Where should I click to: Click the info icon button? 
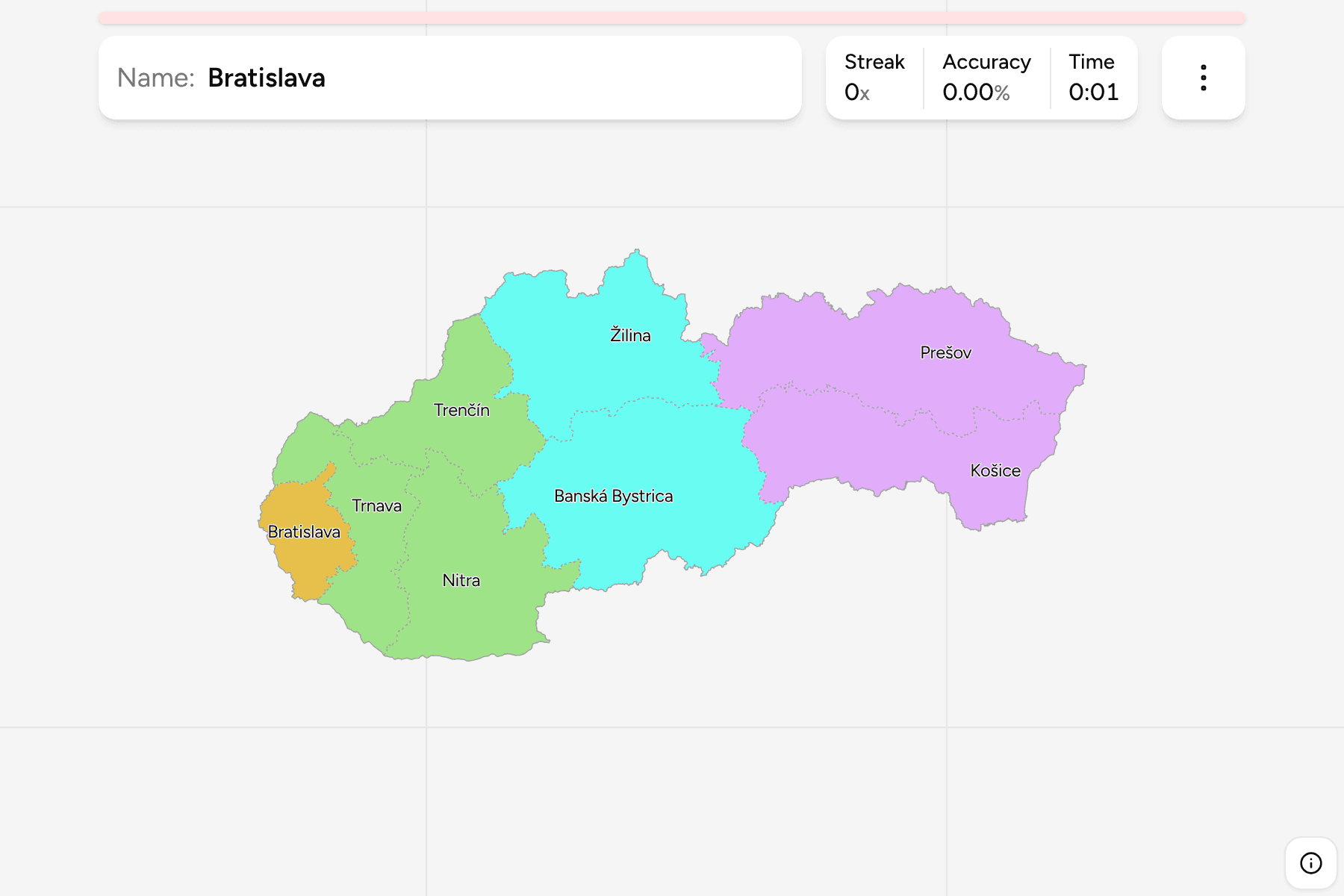[1310, 863]
